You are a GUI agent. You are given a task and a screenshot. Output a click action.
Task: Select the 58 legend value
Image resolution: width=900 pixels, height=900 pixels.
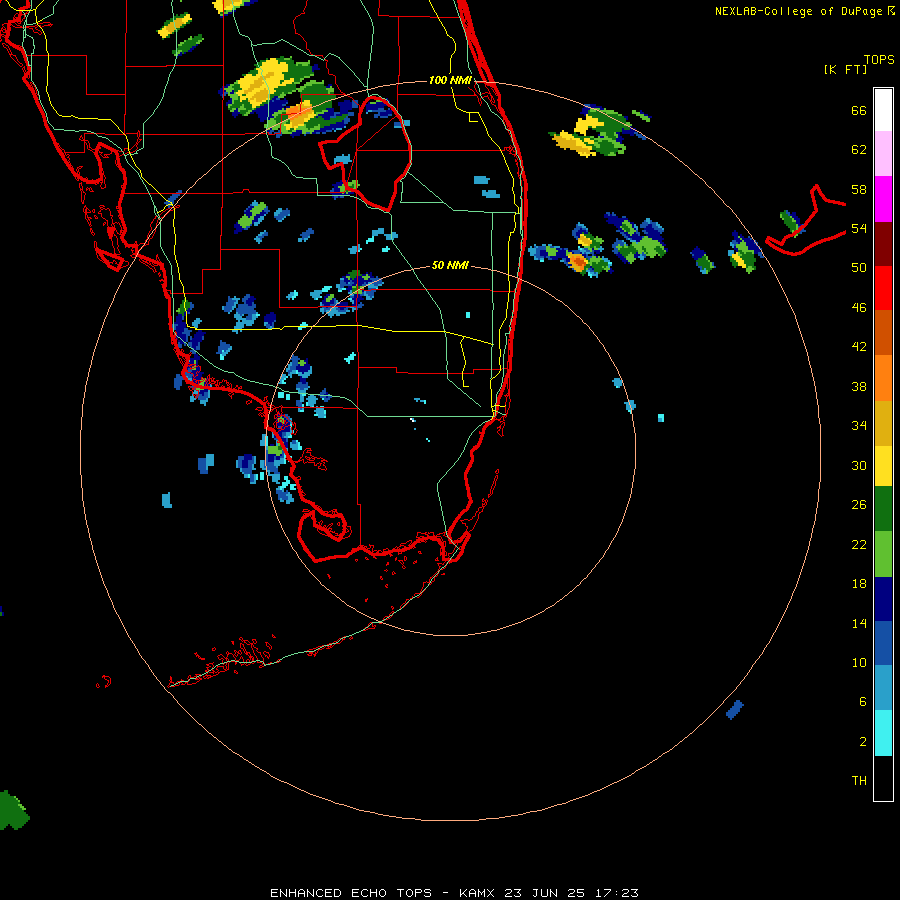pyautogui.click(x=859, y=189)
